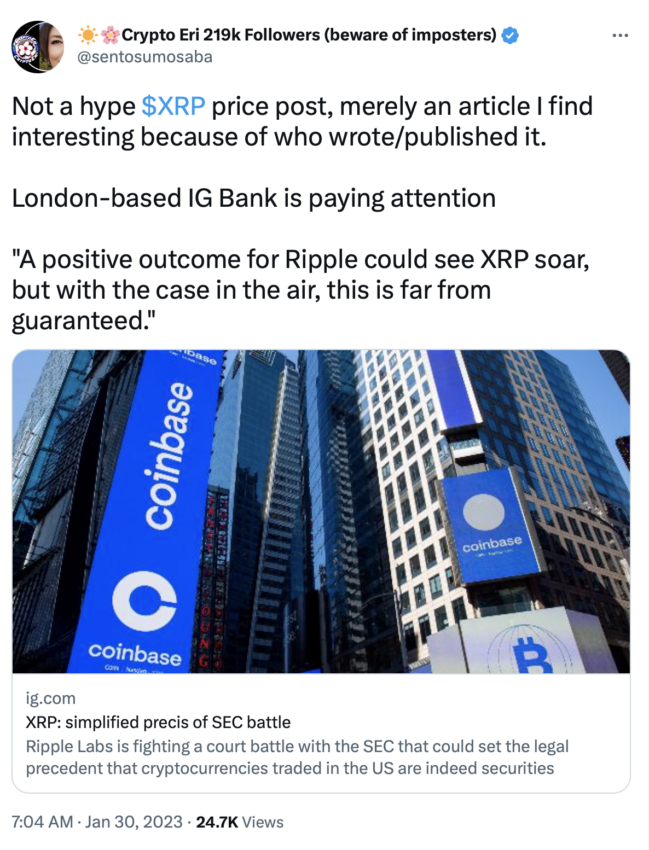Click the Ripple Labs card description text
The width and height of the screenshot is (649, 850).
coord(297,757)
